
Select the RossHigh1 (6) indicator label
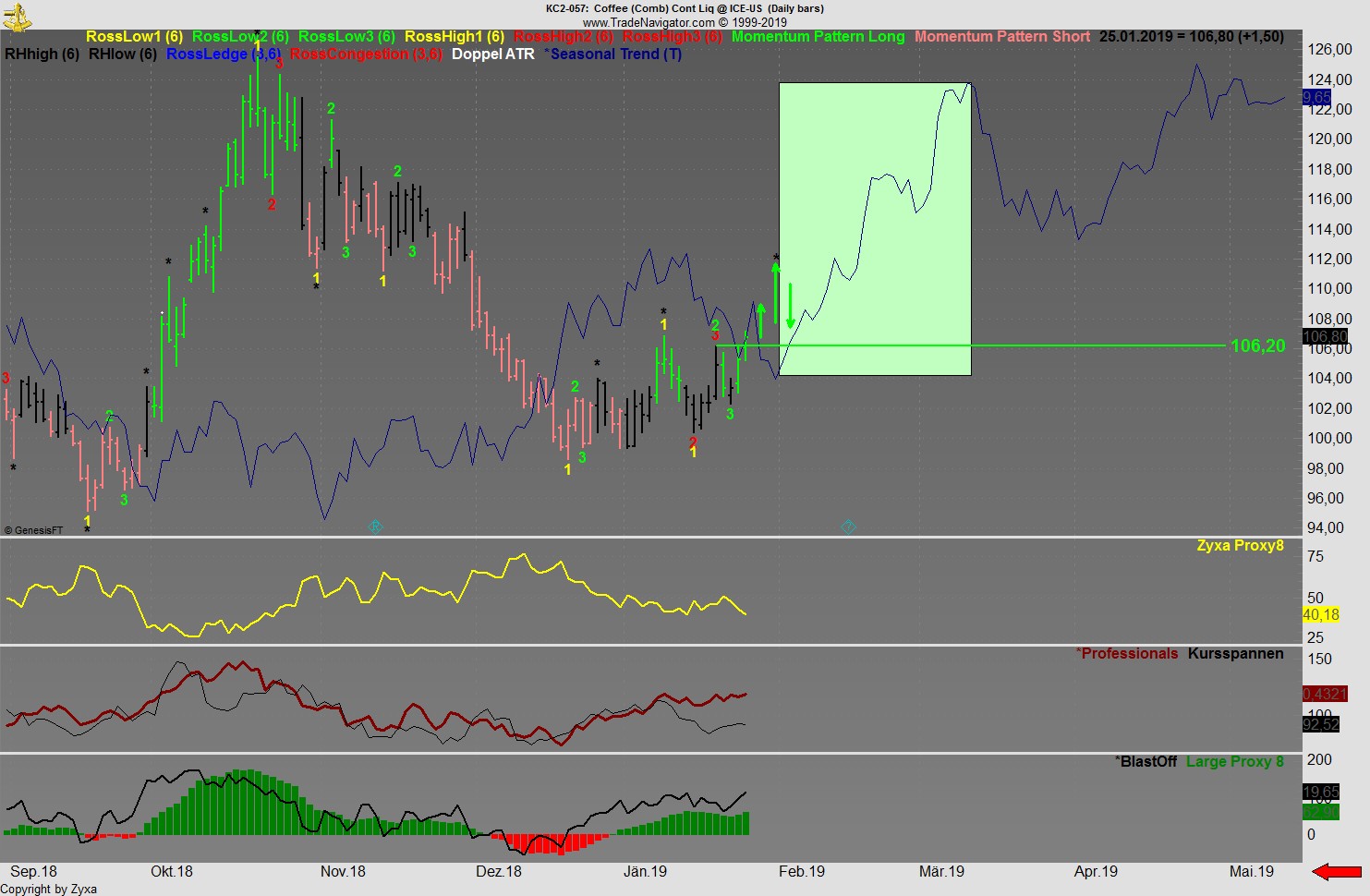pyautogui.click(x=455, y=37)
